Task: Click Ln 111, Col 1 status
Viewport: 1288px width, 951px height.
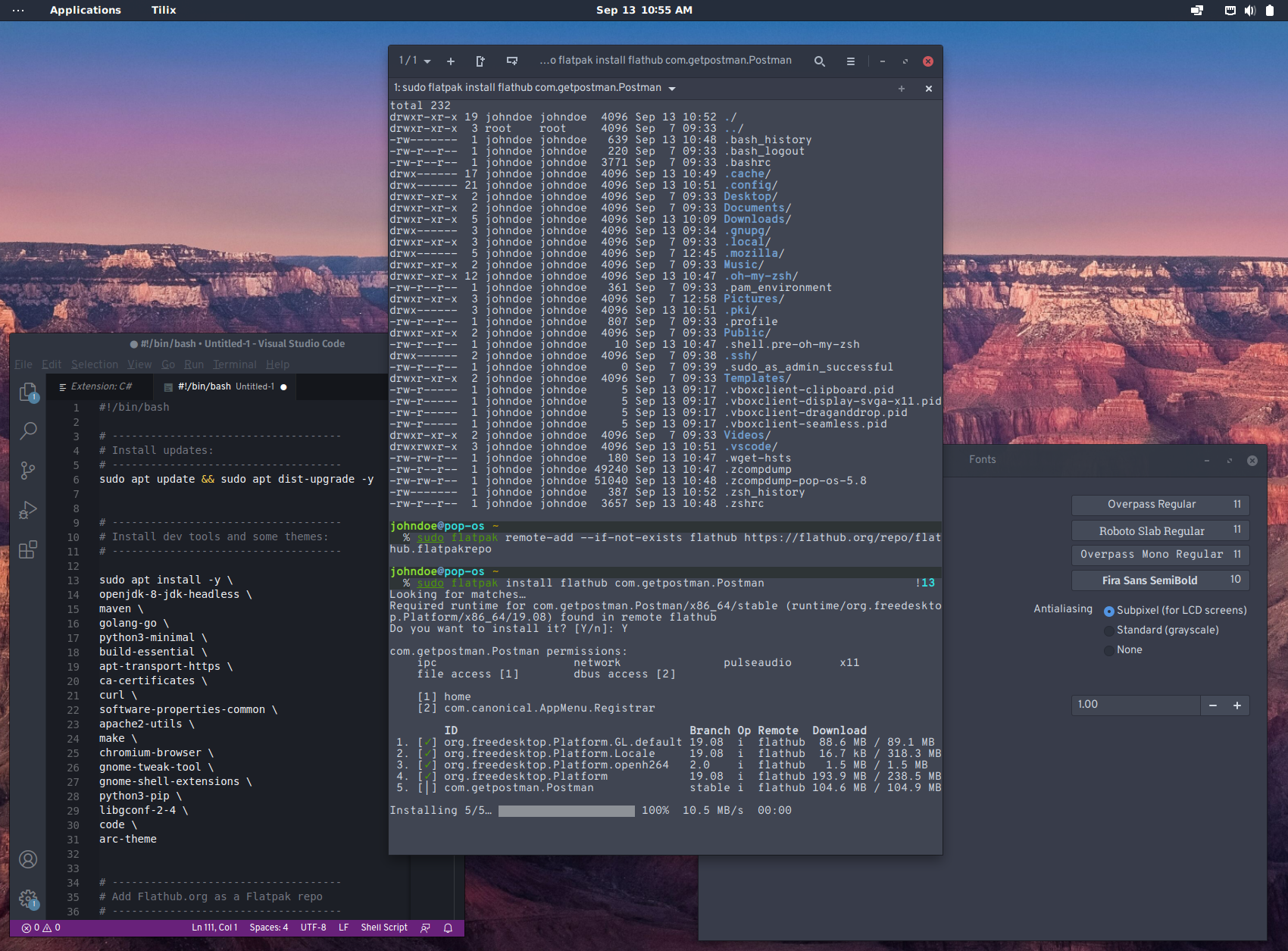Action: pos(214,928)
